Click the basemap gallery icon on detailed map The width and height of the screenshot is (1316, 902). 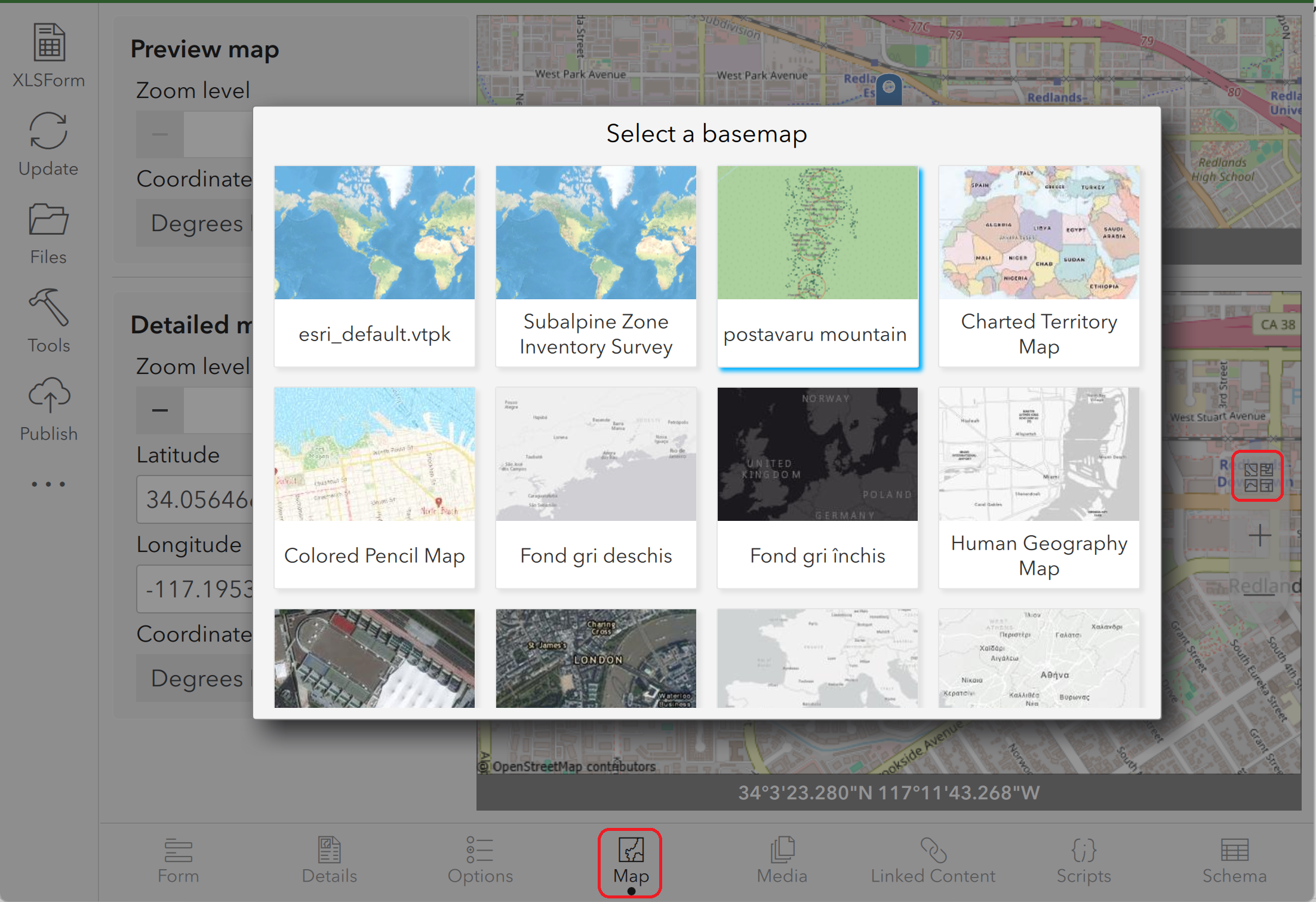pos(1257,476)
